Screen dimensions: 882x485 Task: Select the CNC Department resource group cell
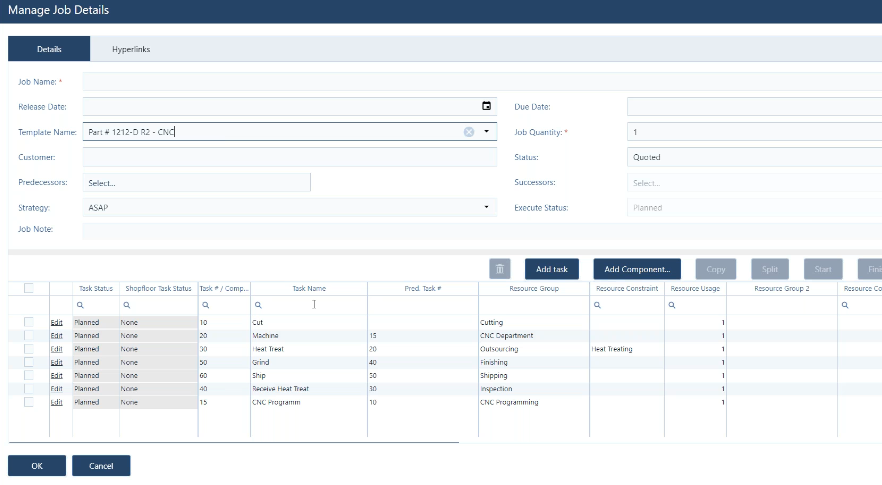(x=534, y=335)
